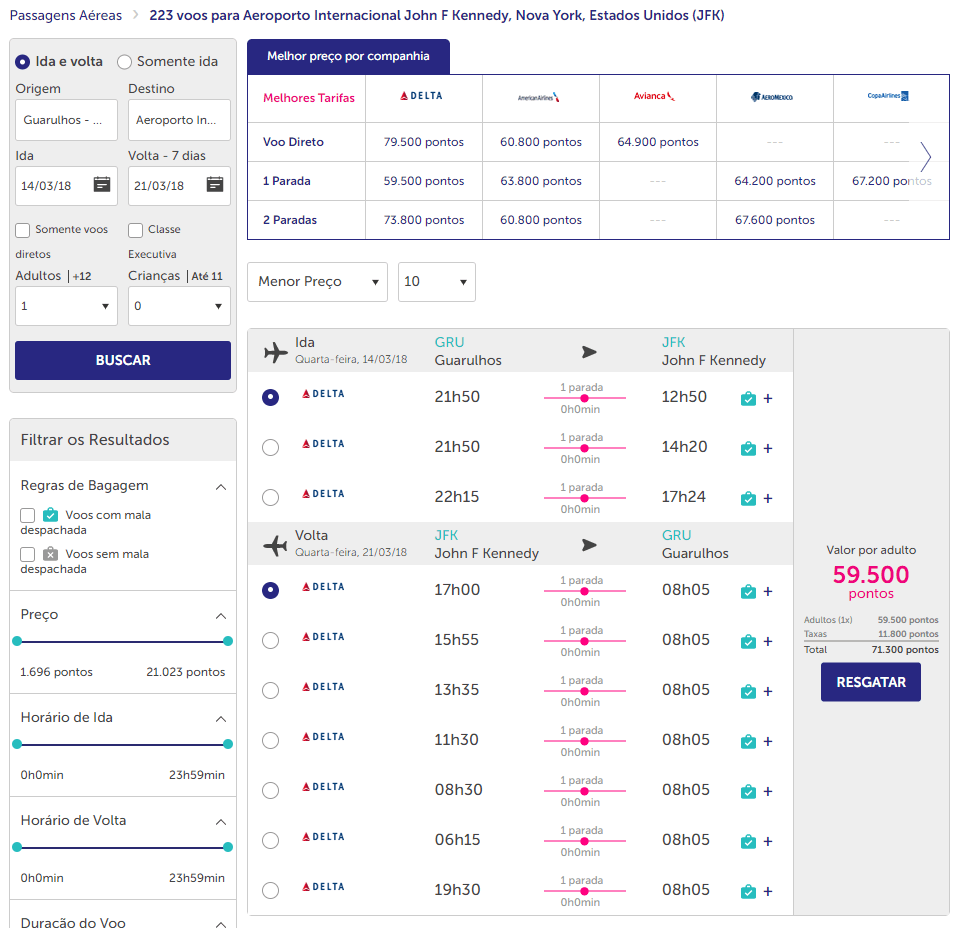Click the RESGATAR button

pyautogui.click(x=871, y=682)
